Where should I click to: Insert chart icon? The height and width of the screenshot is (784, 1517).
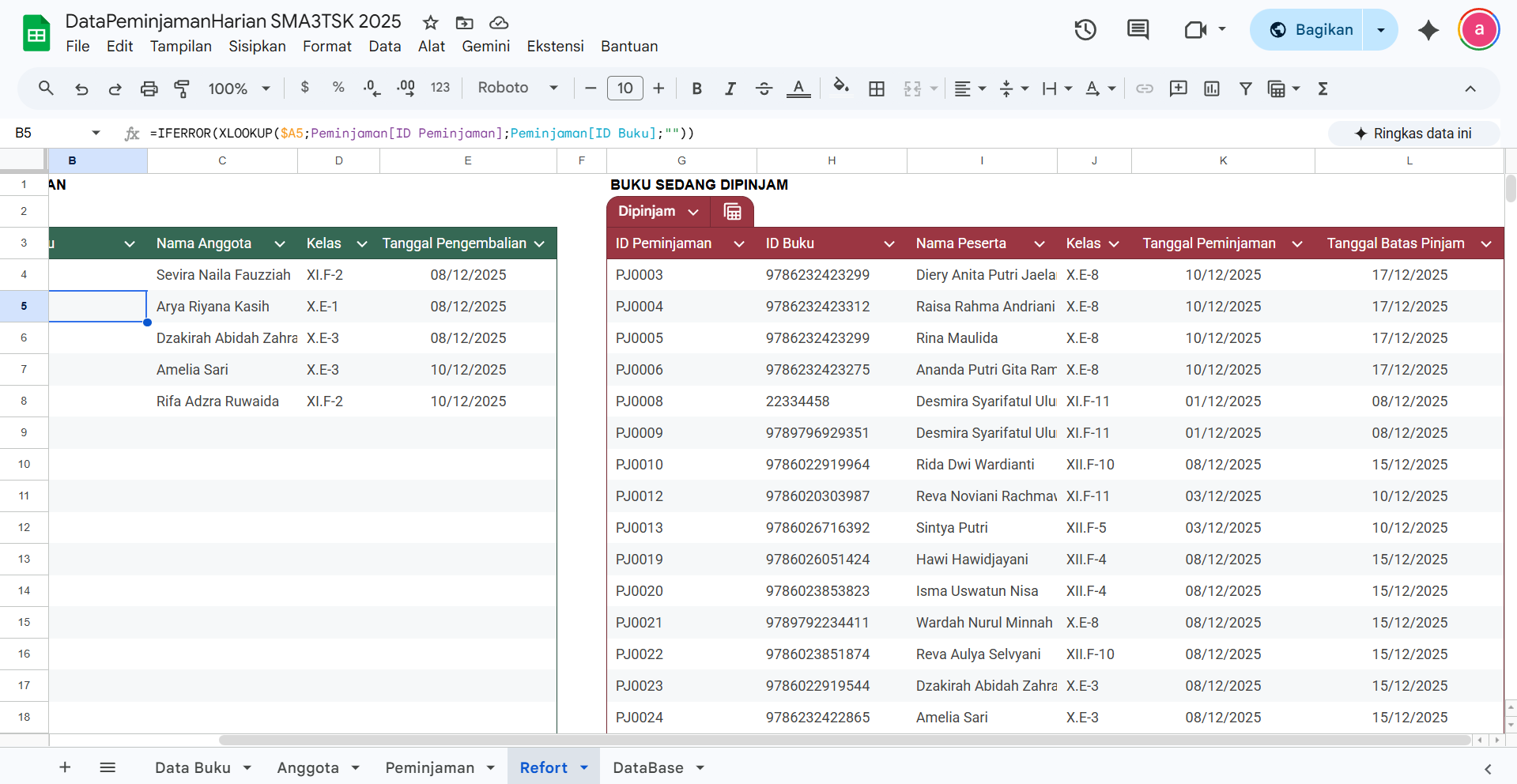click(x=1212, y=89)
